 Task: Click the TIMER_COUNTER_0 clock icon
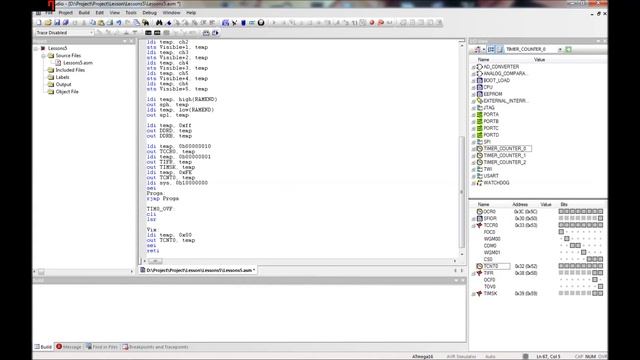(480, 149)
